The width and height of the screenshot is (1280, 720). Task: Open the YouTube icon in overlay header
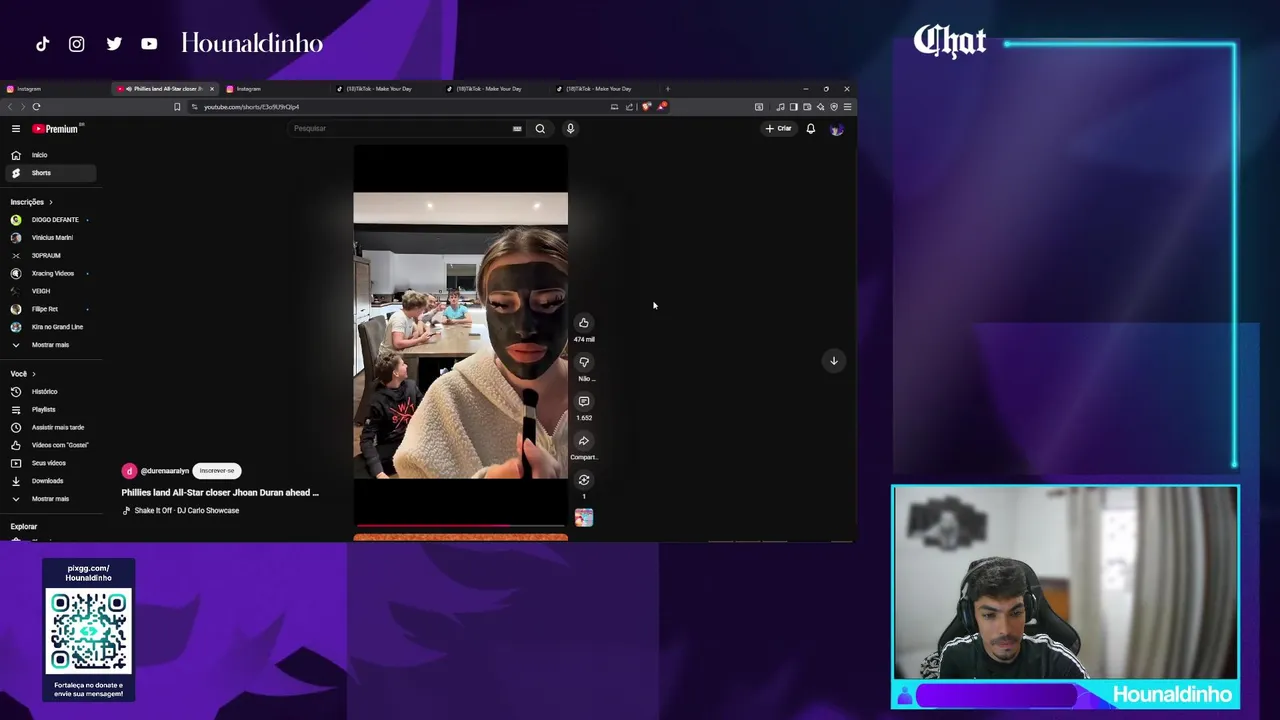coord(149,44)
